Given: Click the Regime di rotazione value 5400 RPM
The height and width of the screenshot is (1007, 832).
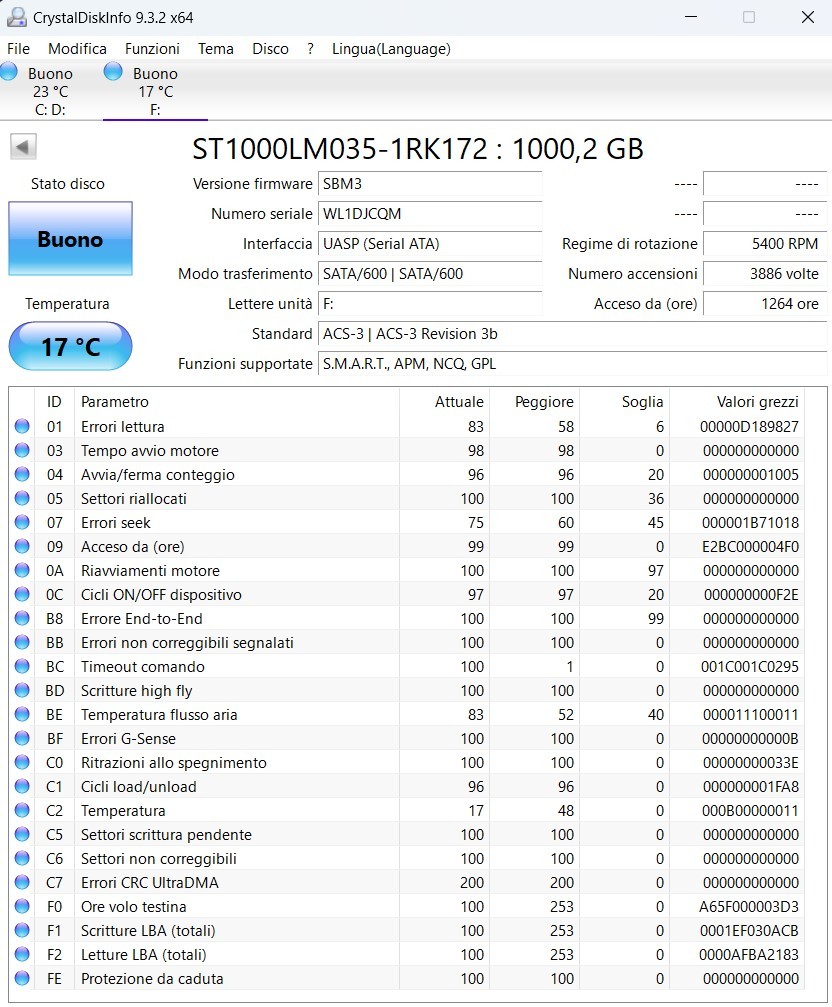Looking at the screenshot, I should coord(765,244).
